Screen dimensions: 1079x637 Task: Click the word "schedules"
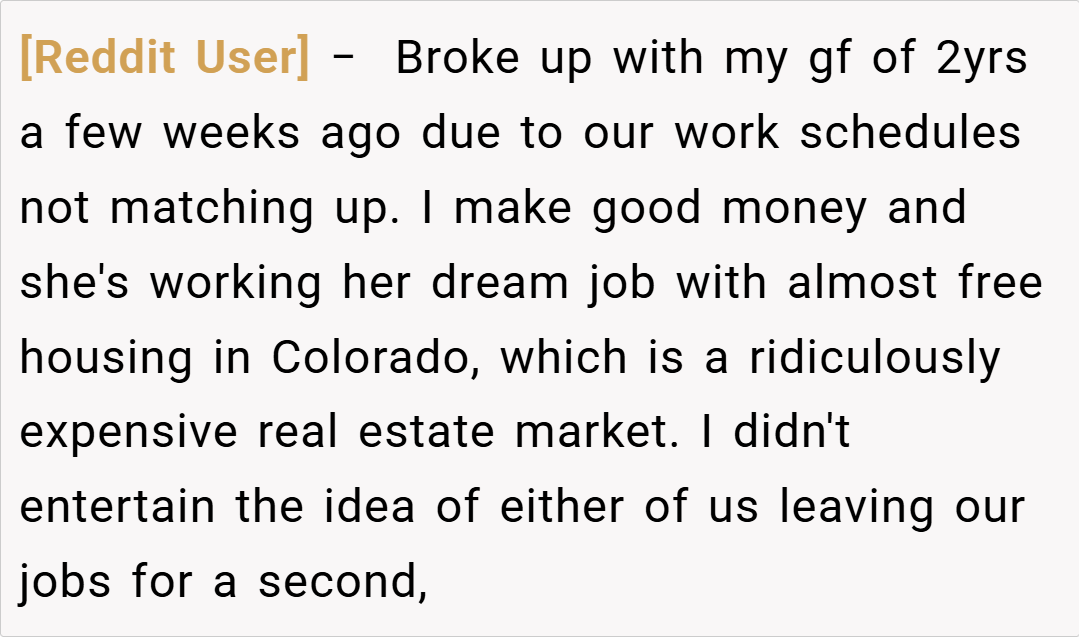[910, 134]
